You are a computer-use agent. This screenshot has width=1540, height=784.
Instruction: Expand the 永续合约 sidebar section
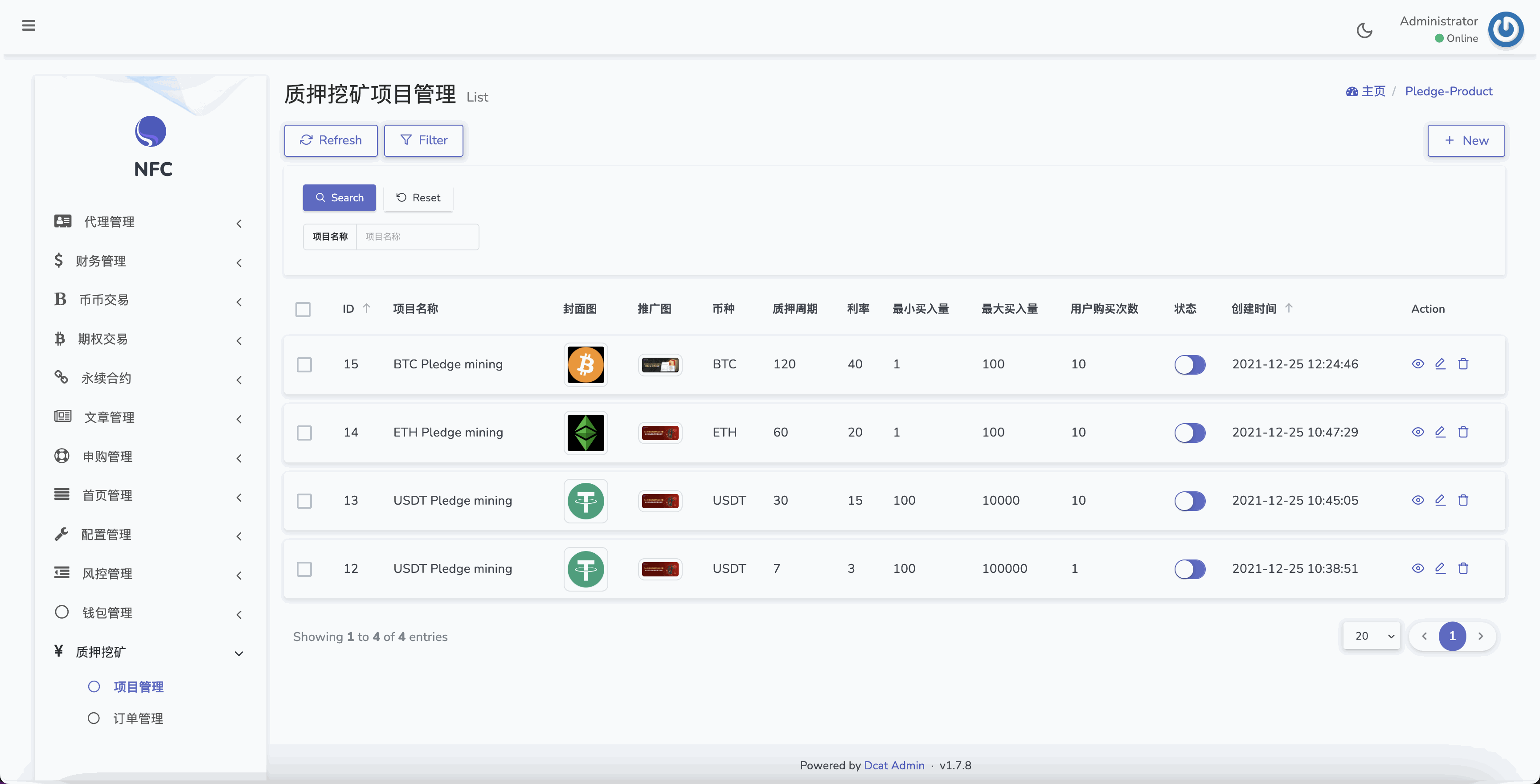pos(107,377)
